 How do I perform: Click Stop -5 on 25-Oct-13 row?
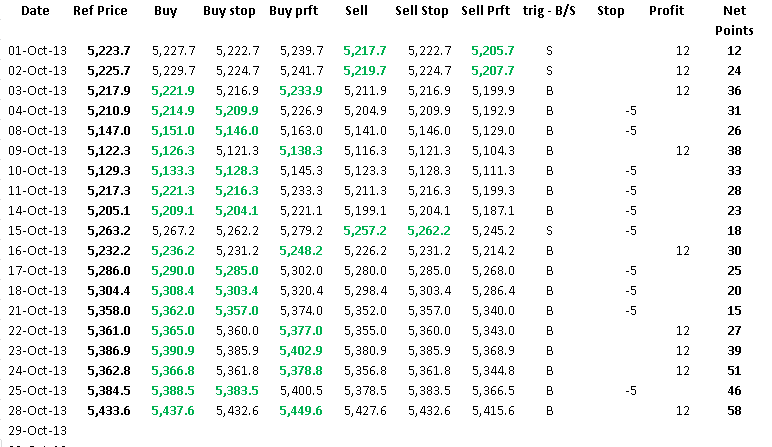631,391
